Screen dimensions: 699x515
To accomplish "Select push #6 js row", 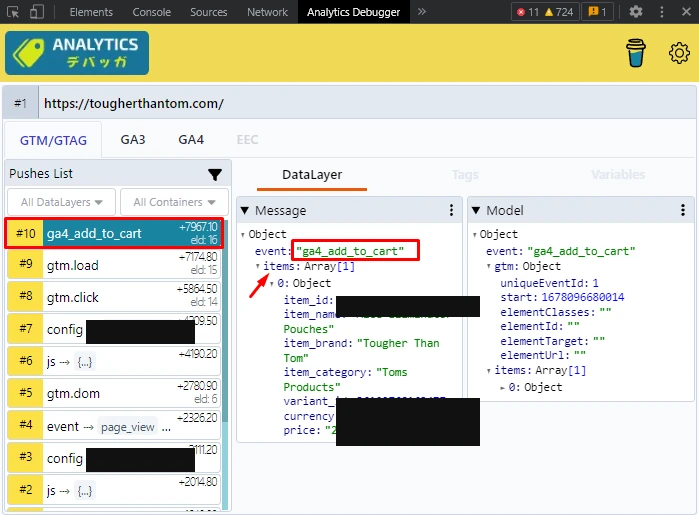I will coord(114,361).
